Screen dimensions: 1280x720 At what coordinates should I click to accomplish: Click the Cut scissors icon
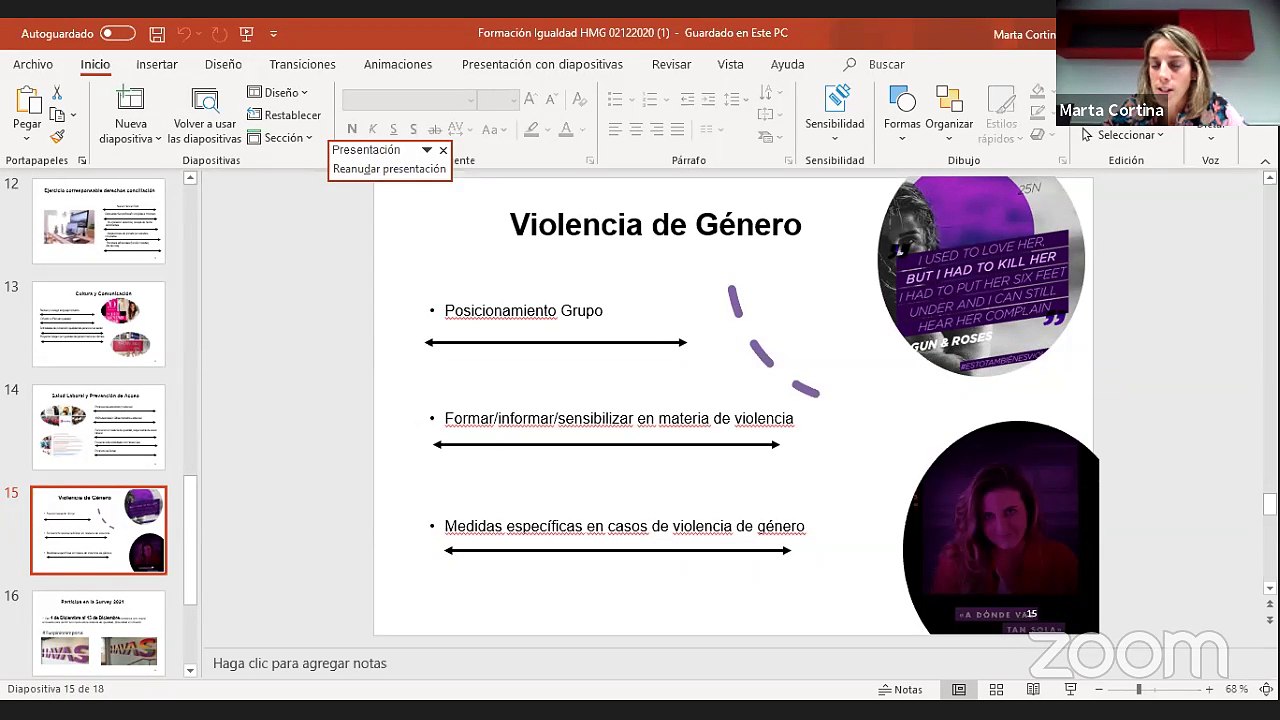click(57, 93)
